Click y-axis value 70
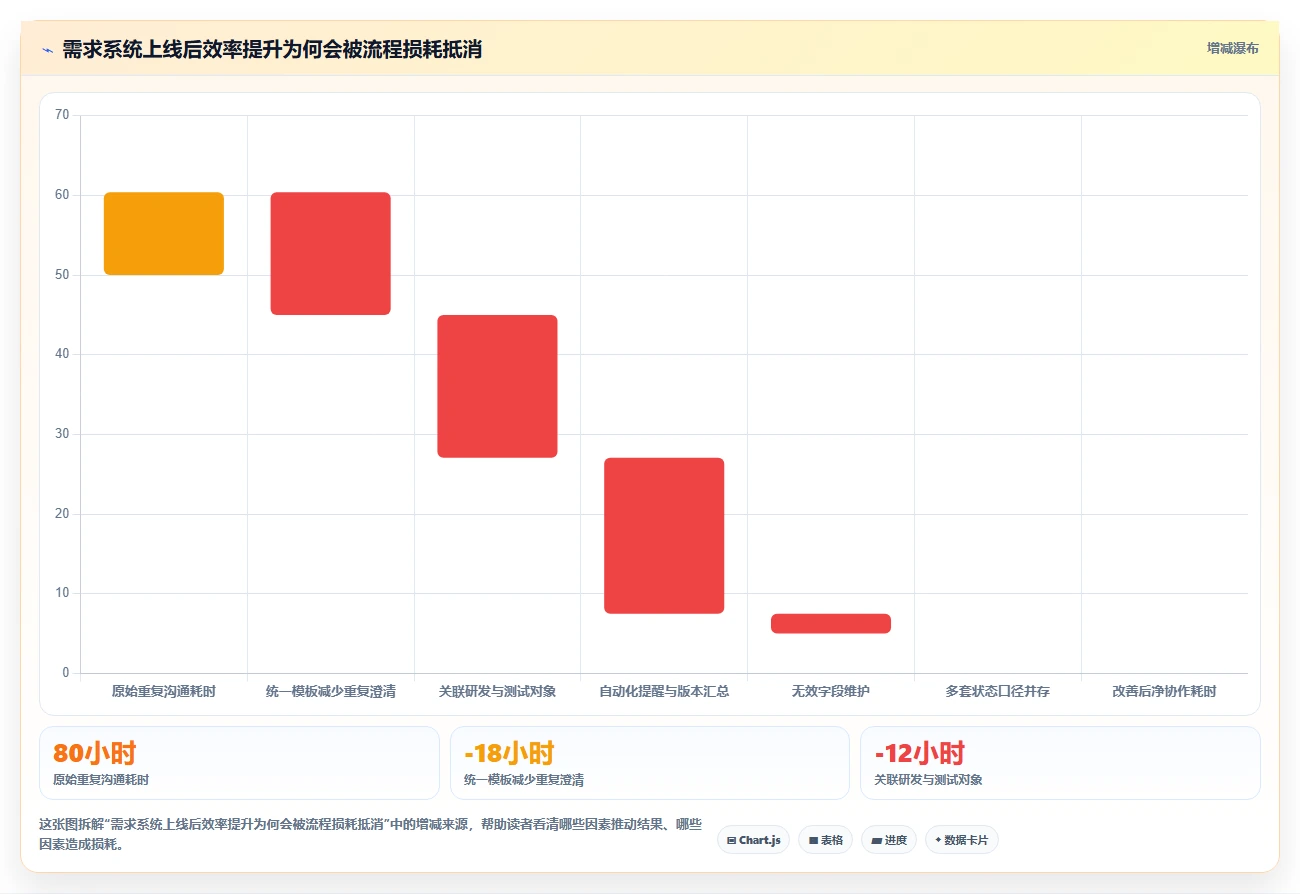Image resolution: width=1300 pixels, height=894 pixels. pyautogui.click(x=62, y=115)
